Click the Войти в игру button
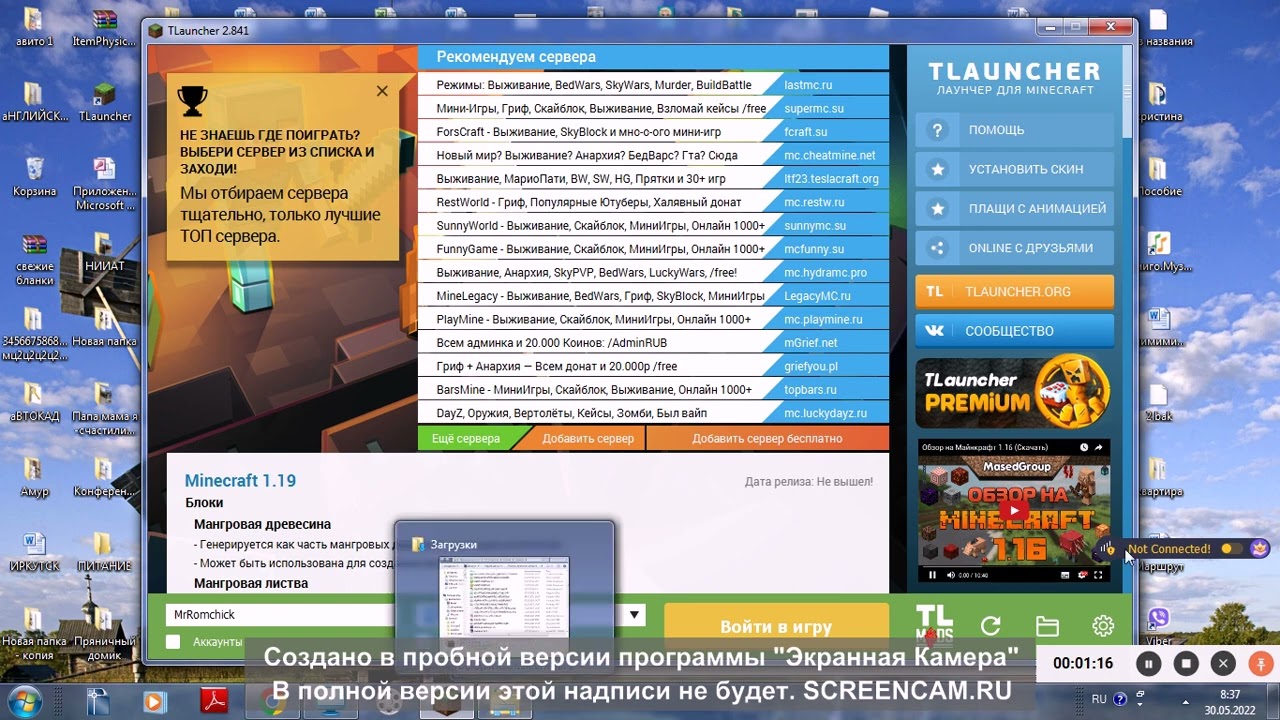 click(x=776, y=627)
